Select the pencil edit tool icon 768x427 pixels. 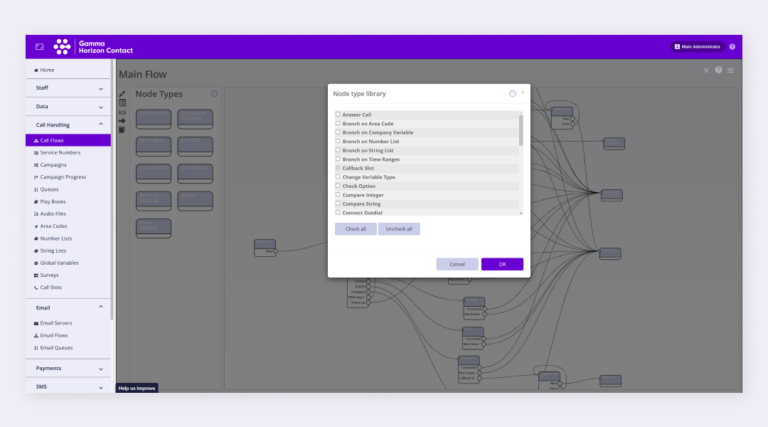click(x=122, y=93)
